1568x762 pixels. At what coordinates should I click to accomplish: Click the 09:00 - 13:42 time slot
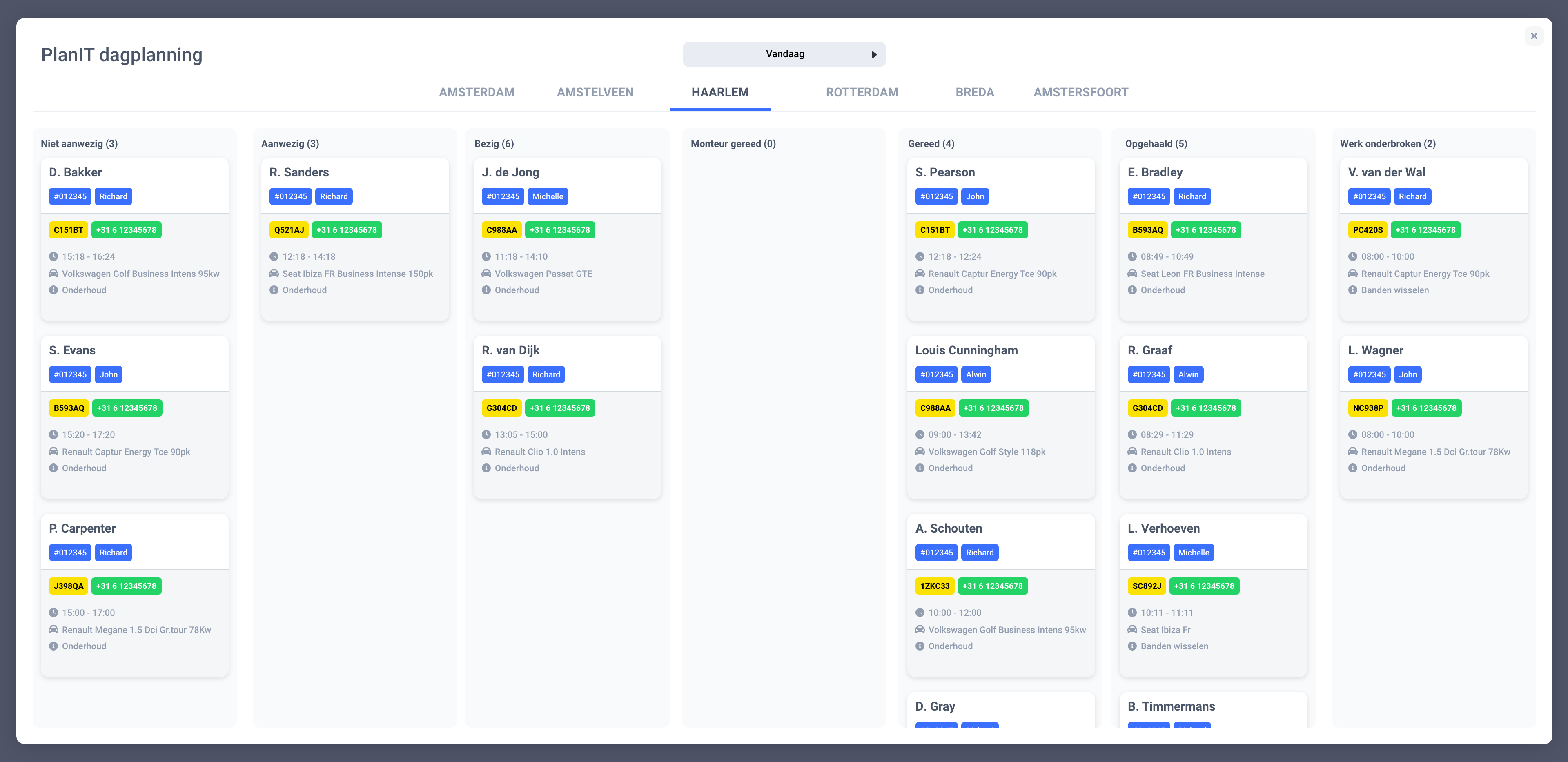pos(954,434)
